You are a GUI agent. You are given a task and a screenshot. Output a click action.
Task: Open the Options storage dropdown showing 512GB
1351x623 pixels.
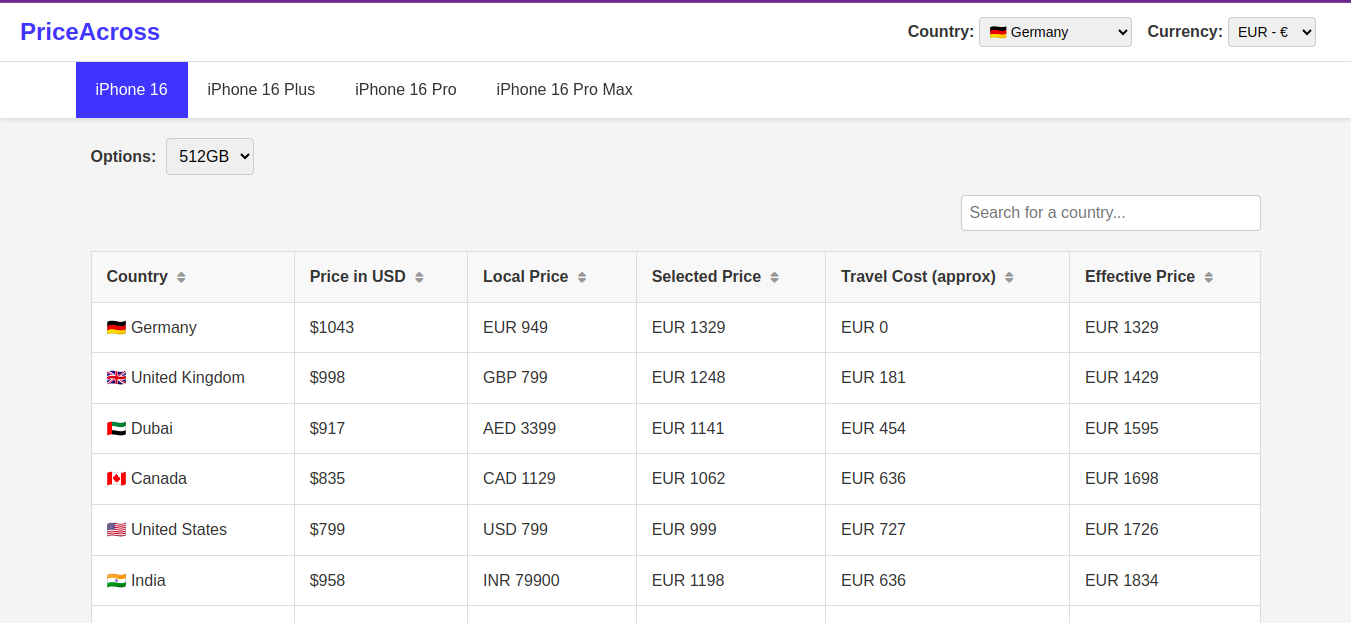tap(210, 157)
